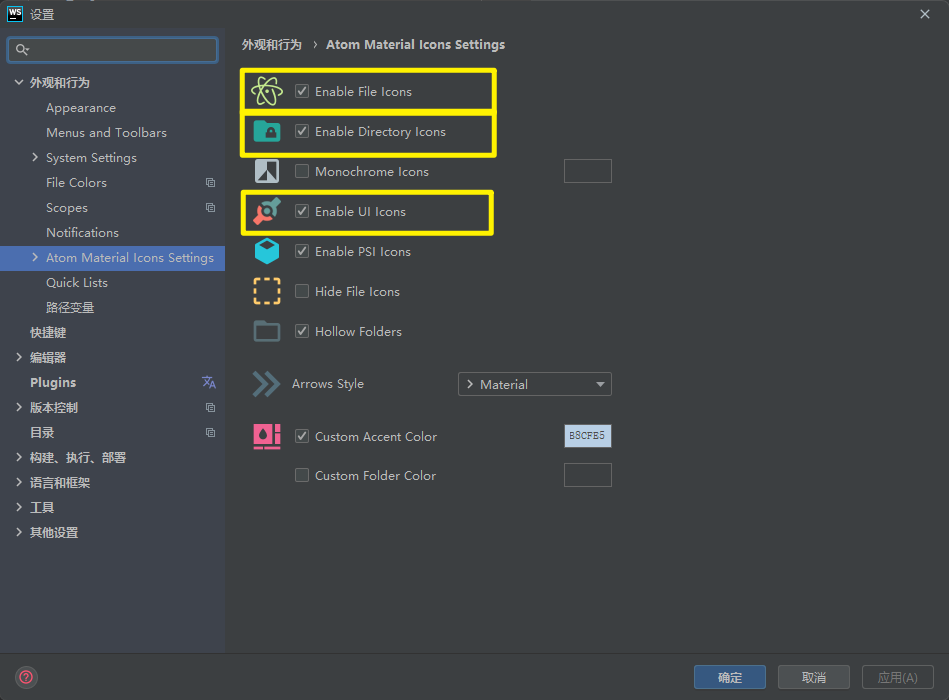Expand System Settings node
This screenshot has height=700, width=949.
(34, 157)
